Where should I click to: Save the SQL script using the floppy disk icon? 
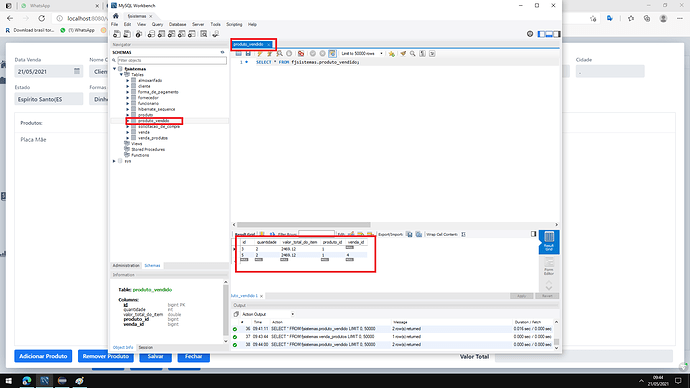pyautogui.click(x=248, y=54)
